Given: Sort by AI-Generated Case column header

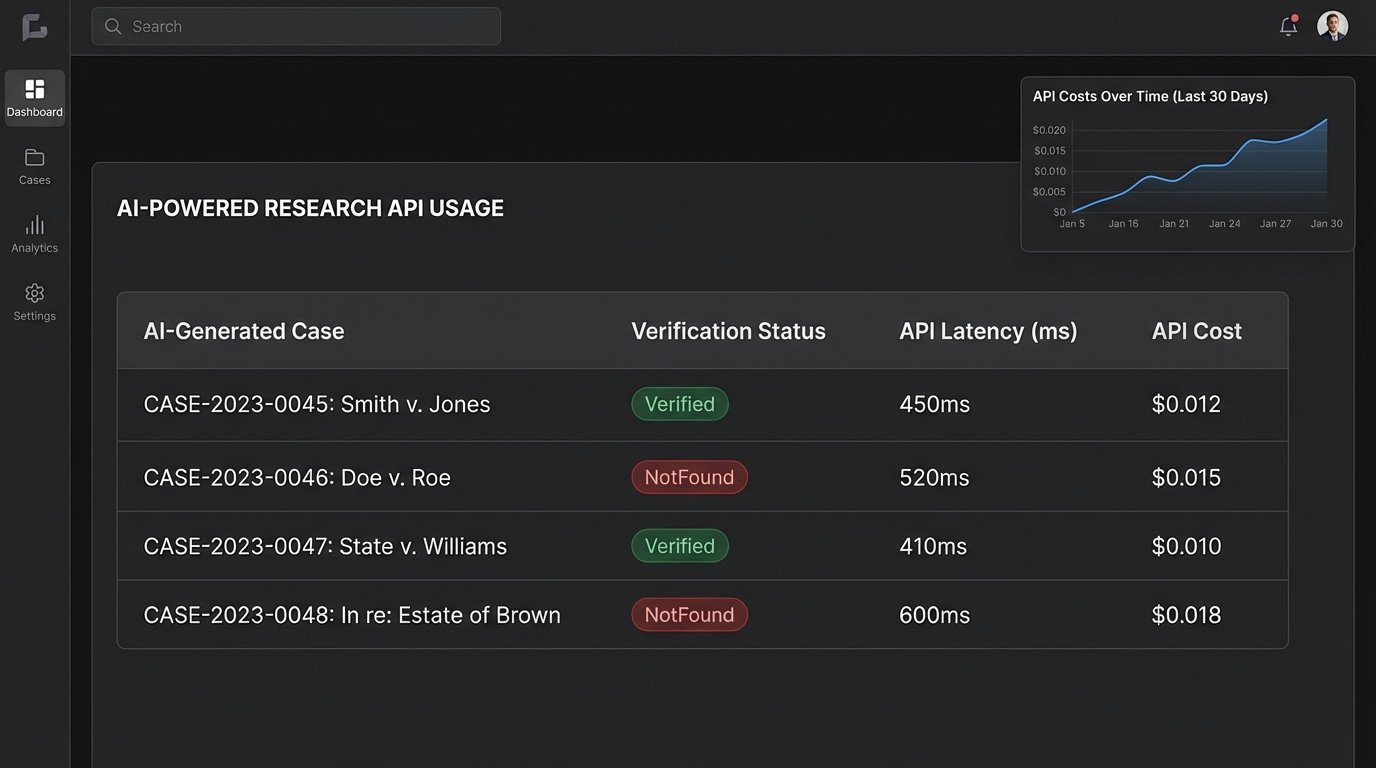Looking at the screenshot, I should (244, 331).
